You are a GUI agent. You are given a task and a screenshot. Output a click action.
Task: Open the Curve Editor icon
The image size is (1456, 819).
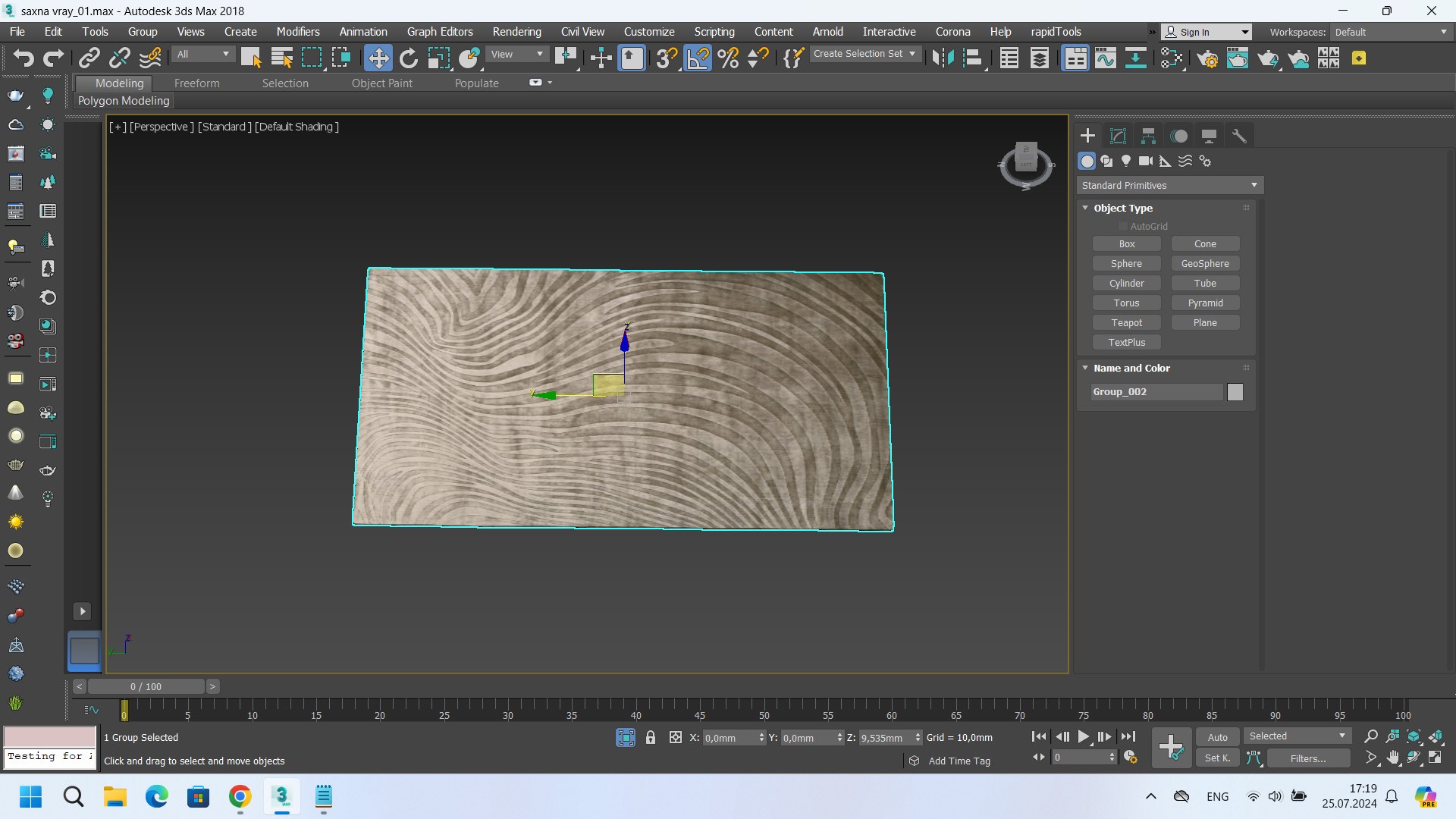coord(1106,58)
